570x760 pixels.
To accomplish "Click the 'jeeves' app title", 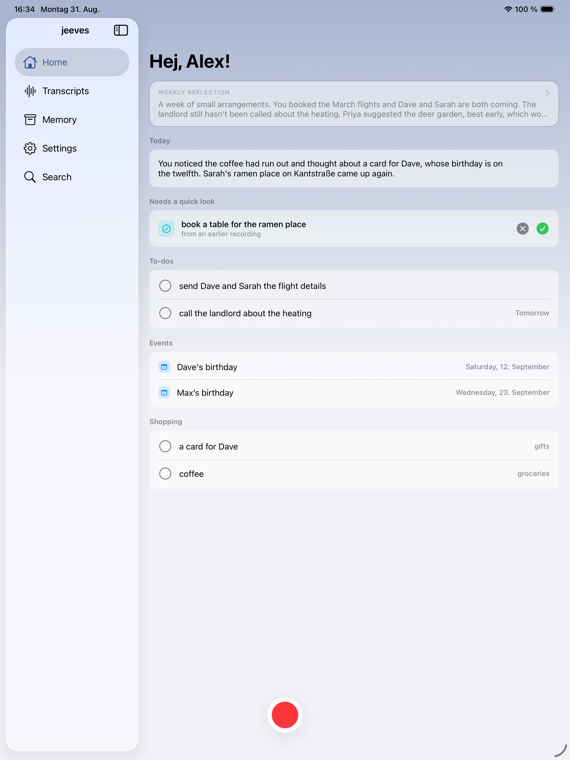I will coord(75,30).
